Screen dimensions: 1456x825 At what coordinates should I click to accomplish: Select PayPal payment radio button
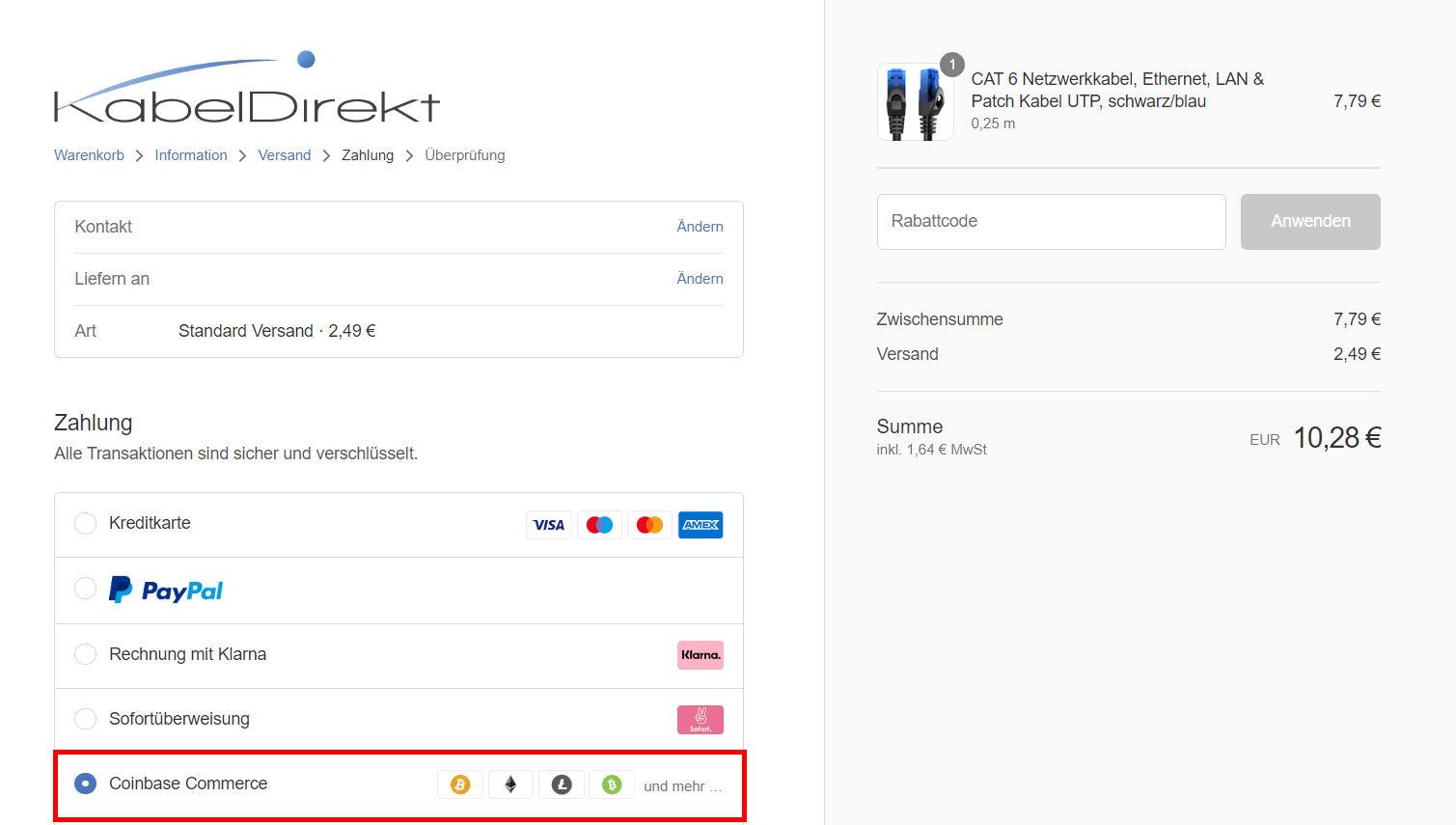pos(86,589)
